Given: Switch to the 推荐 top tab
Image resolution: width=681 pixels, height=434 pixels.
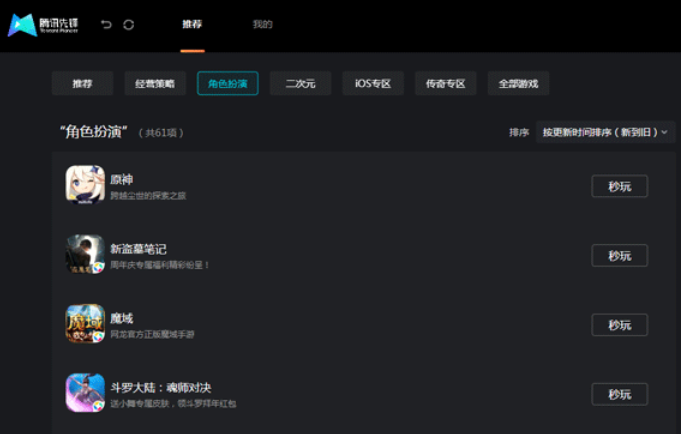Looking at the screenshot, I should click(x=192, y=24).
